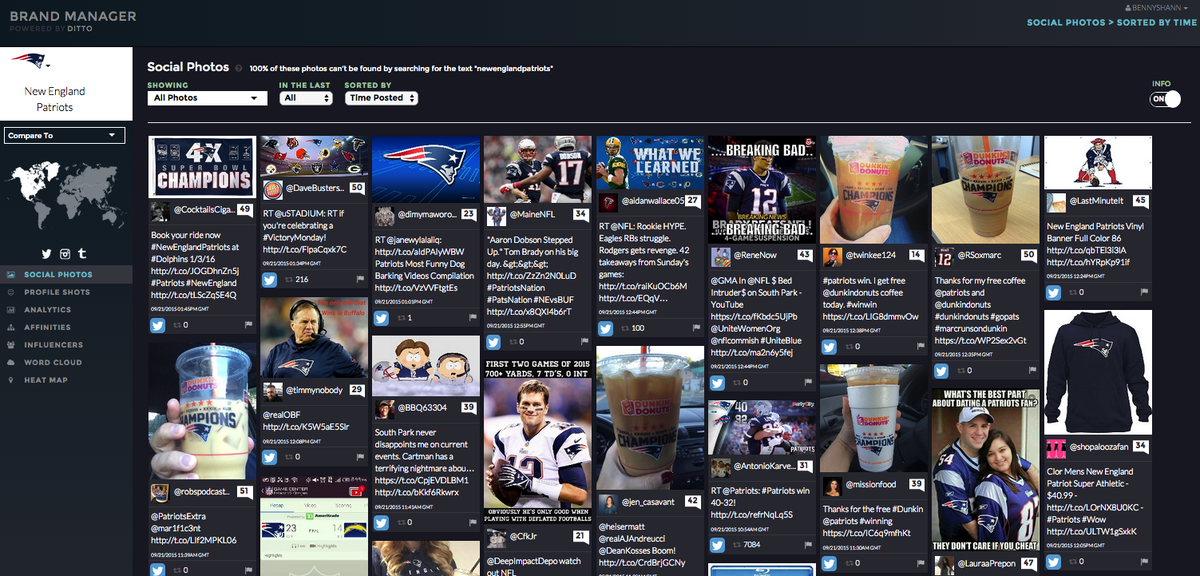Open South Park cartoon photo

point(426,365)
